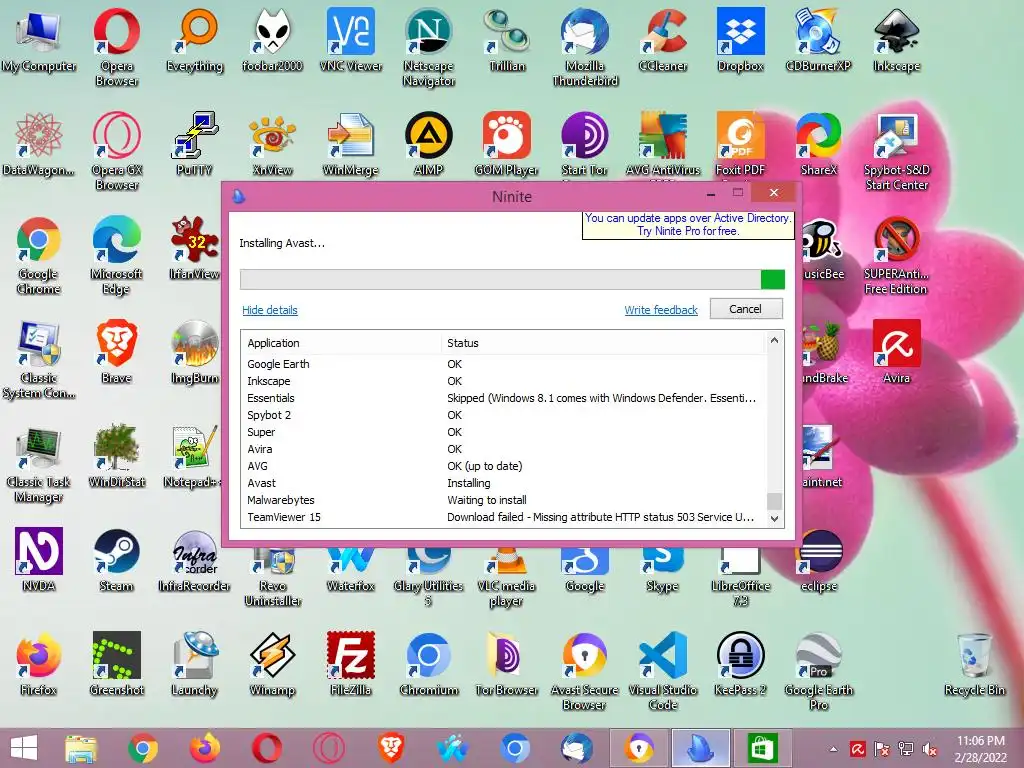Open KeePass 2 desktop icon
The height and width of the screenshot is (768, 1024).
click(741, 664)
